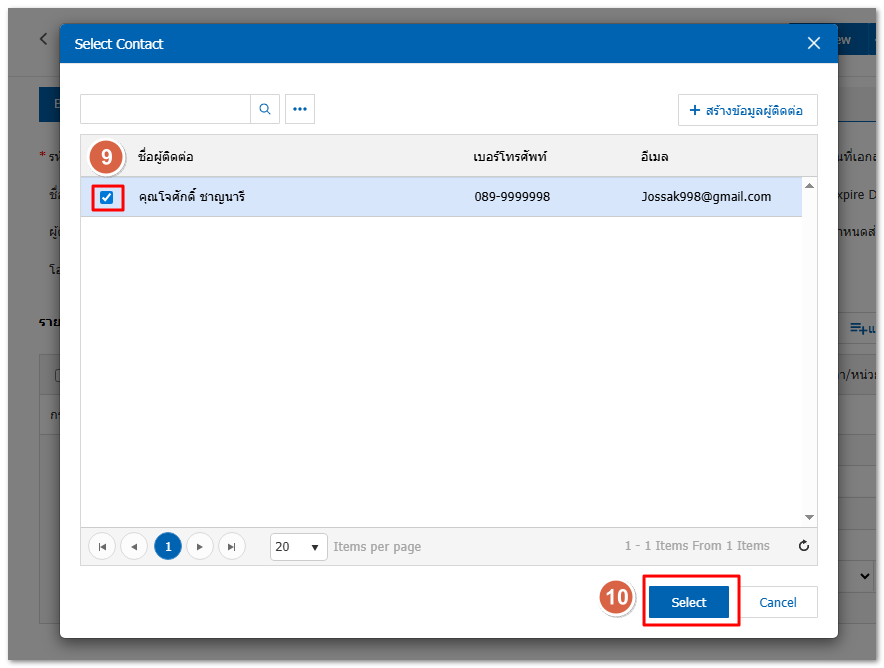Click the search magnifier icon

(x=264, y=109)
